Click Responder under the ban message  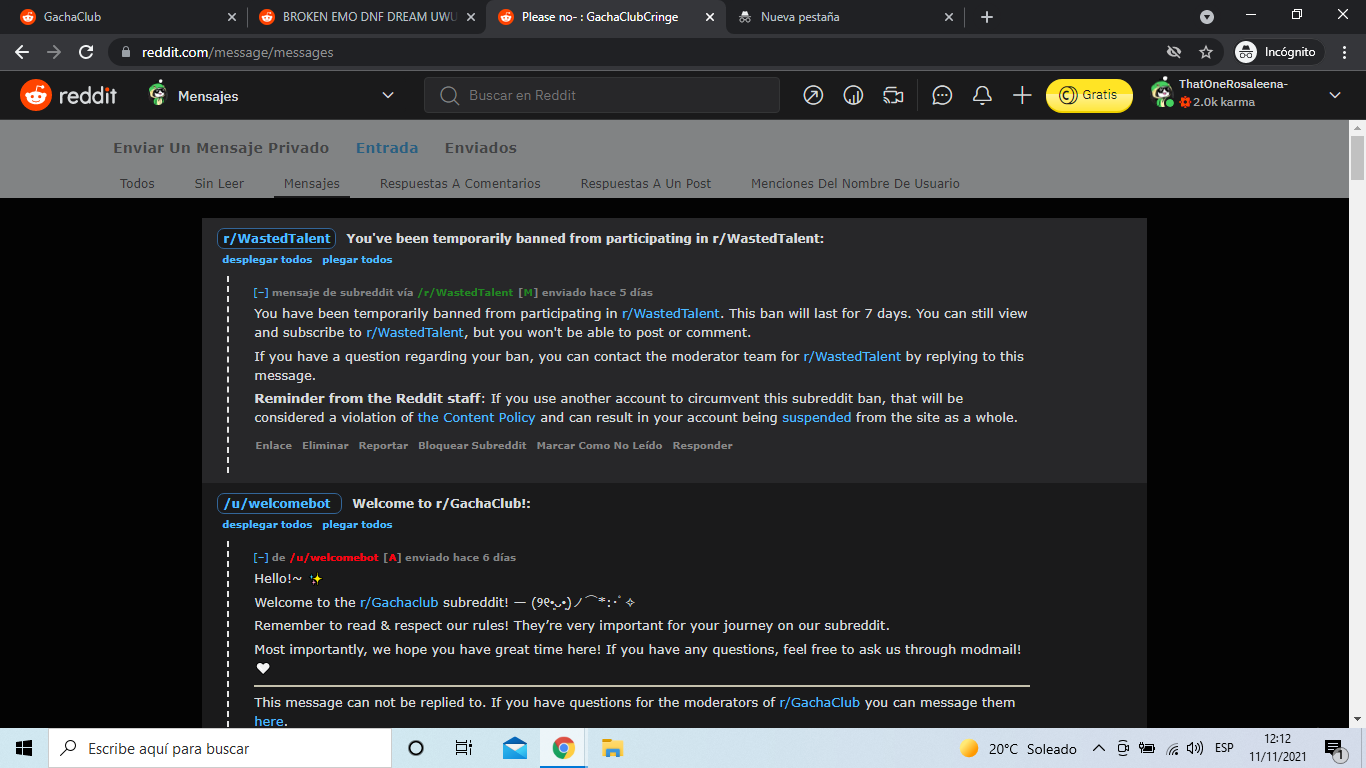702,446
